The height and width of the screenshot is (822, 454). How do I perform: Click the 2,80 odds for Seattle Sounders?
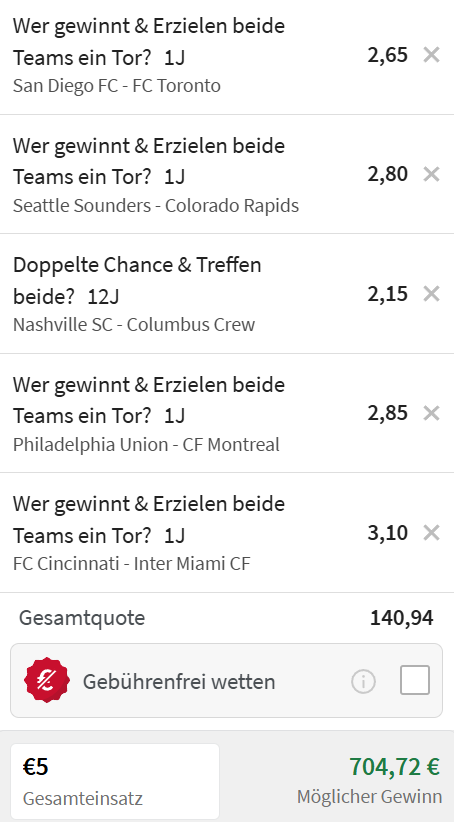[x=387, y=174]
